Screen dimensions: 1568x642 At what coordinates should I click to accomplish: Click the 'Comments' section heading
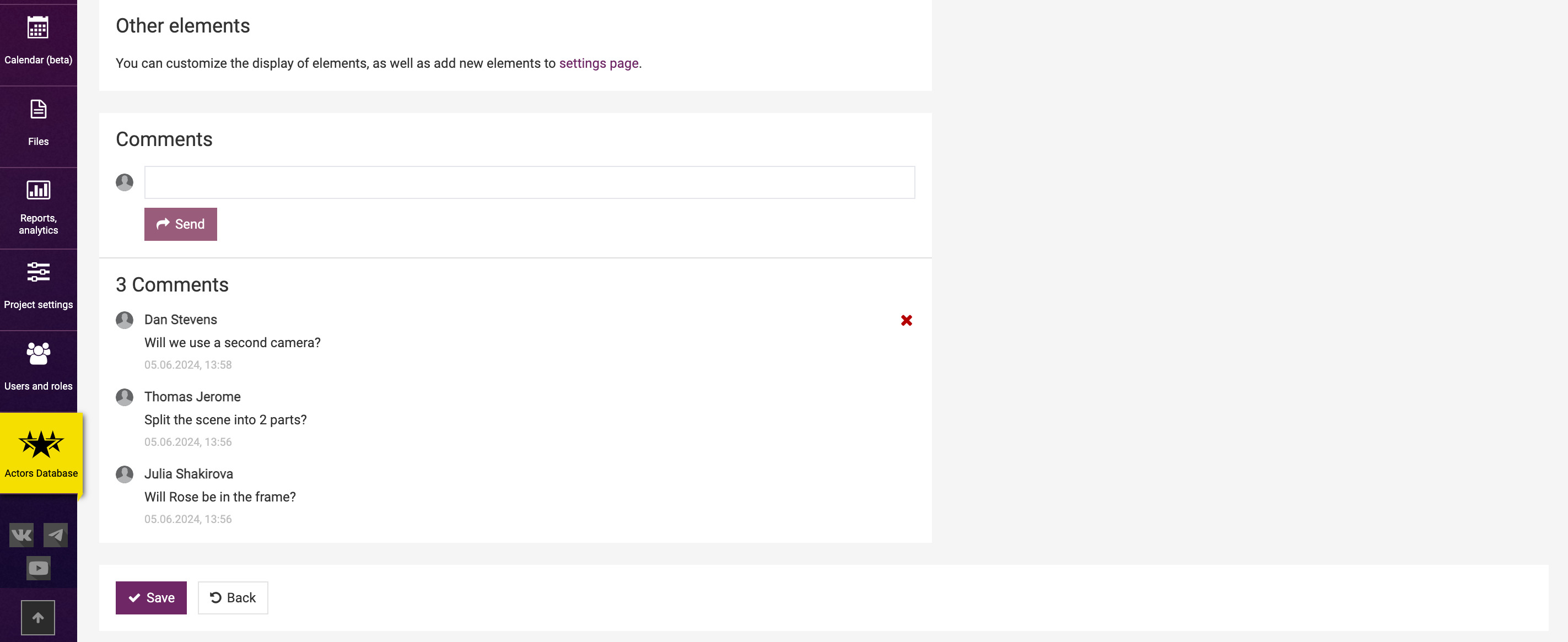164,139
